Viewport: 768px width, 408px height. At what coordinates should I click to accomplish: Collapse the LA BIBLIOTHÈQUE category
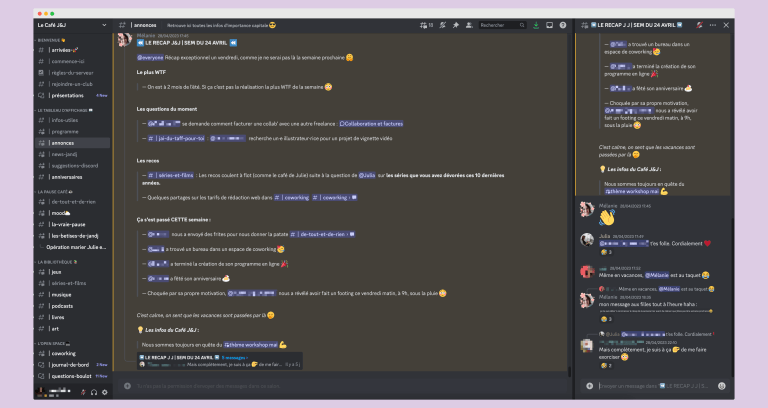click(55, 262)
